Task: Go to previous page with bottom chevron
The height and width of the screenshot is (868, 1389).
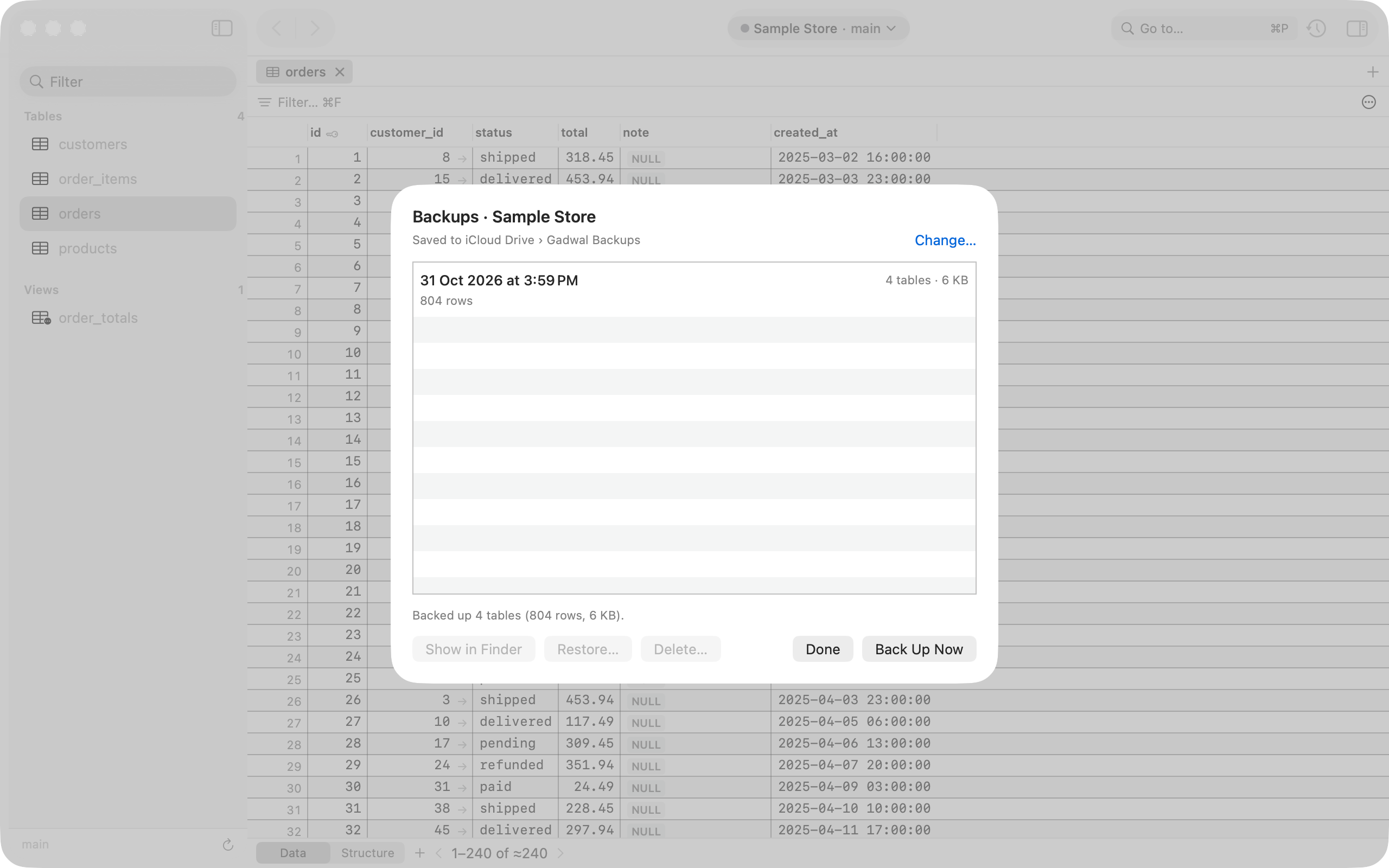Action: tap(439, 853)
